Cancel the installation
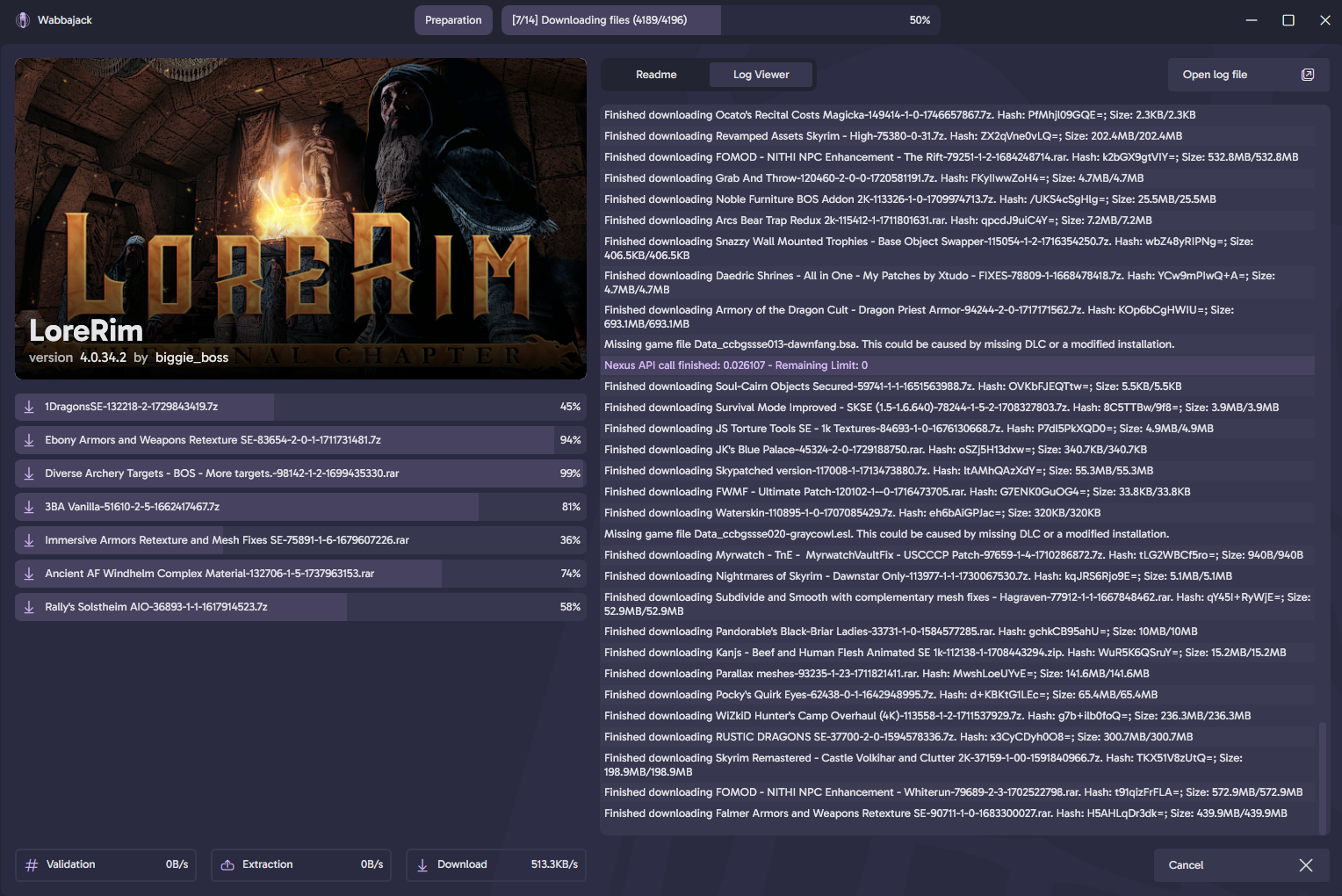Viewport: 1342px width, 896px height. coord(1241,865)
